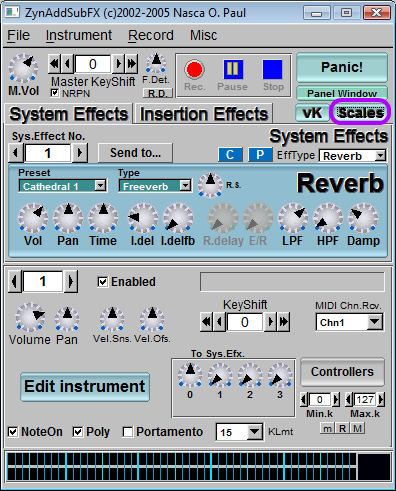Hit the Panic! button
The width and height of the screenshot is (396, 491).
342,67
